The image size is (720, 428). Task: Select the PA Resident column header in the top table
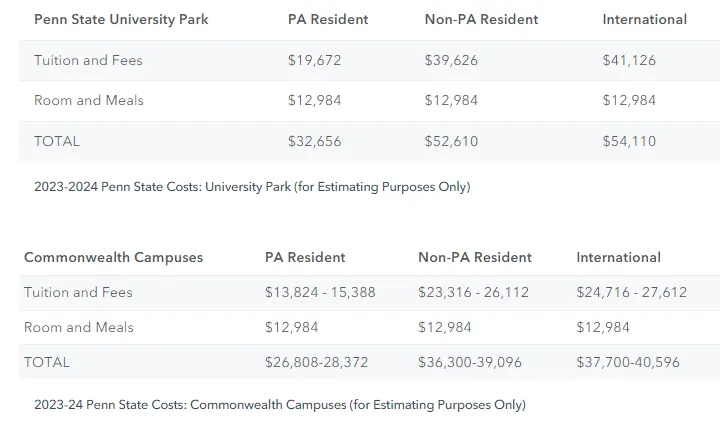328,19
